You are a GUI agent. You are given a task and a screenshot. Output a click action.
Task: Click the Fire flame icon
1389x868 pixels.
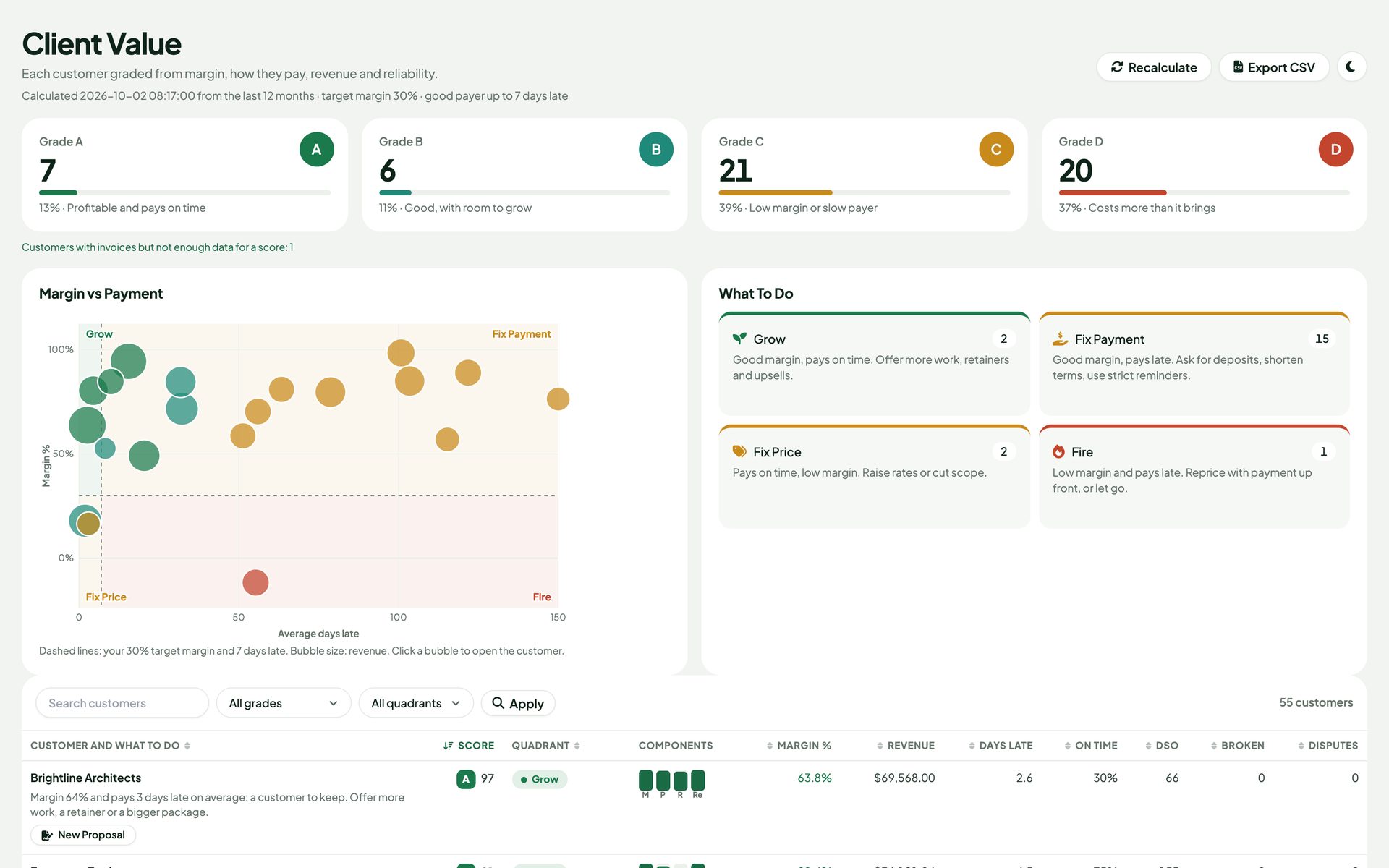[1058, 451]
